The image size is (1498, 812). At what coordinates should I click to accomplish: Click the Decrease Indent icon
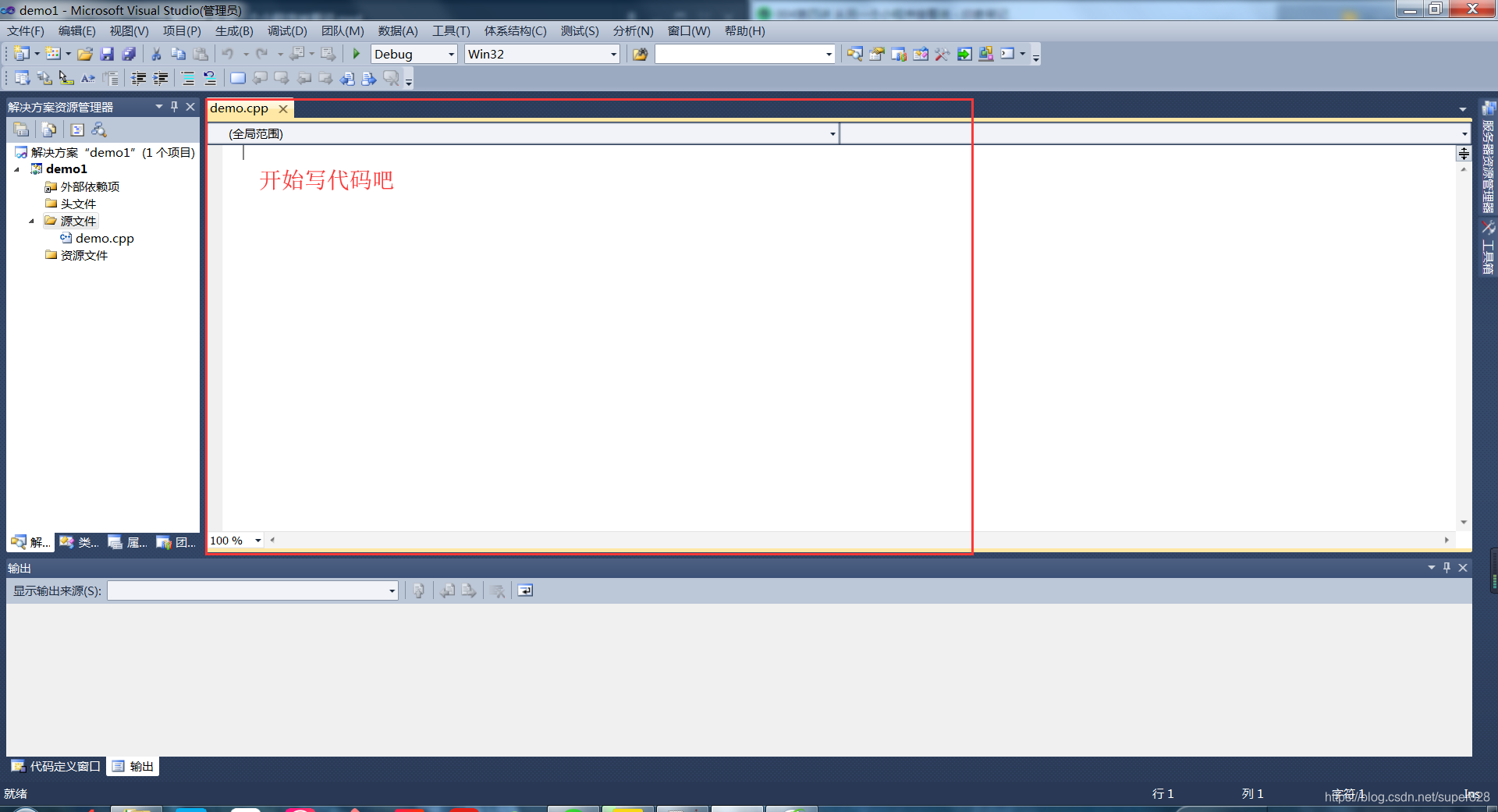coord(139,78)
